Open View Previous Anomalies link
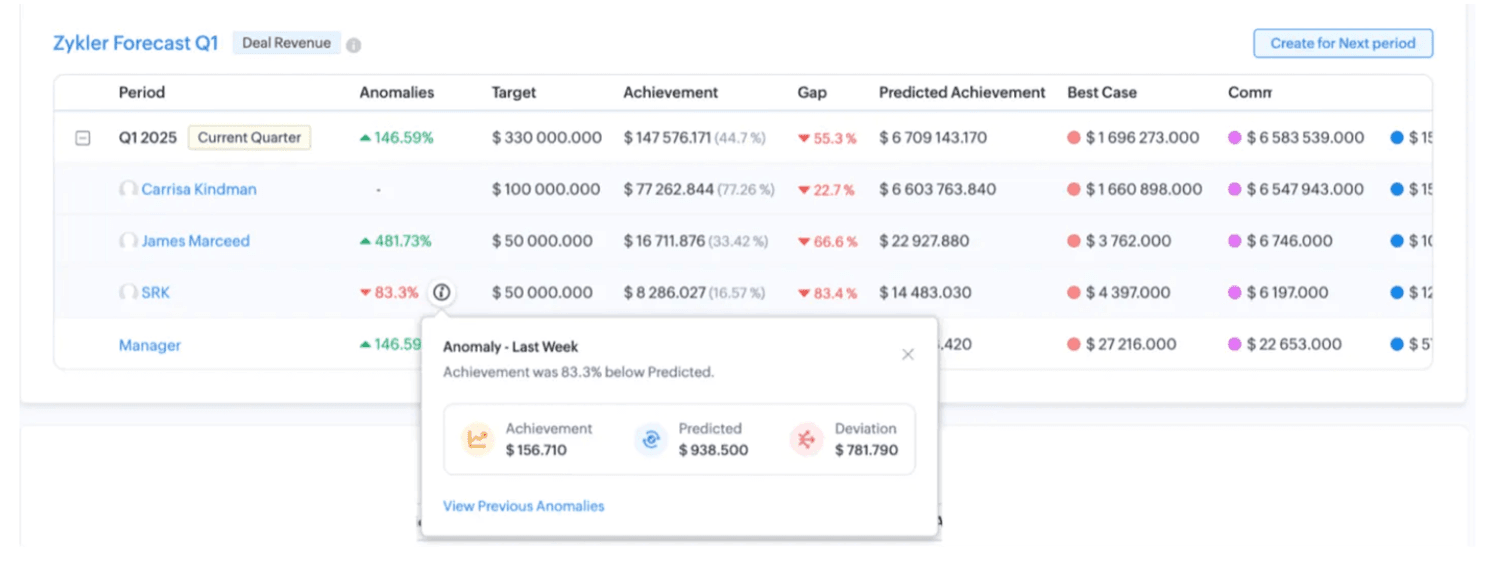The image size is (1491, 575). [524, 506]
